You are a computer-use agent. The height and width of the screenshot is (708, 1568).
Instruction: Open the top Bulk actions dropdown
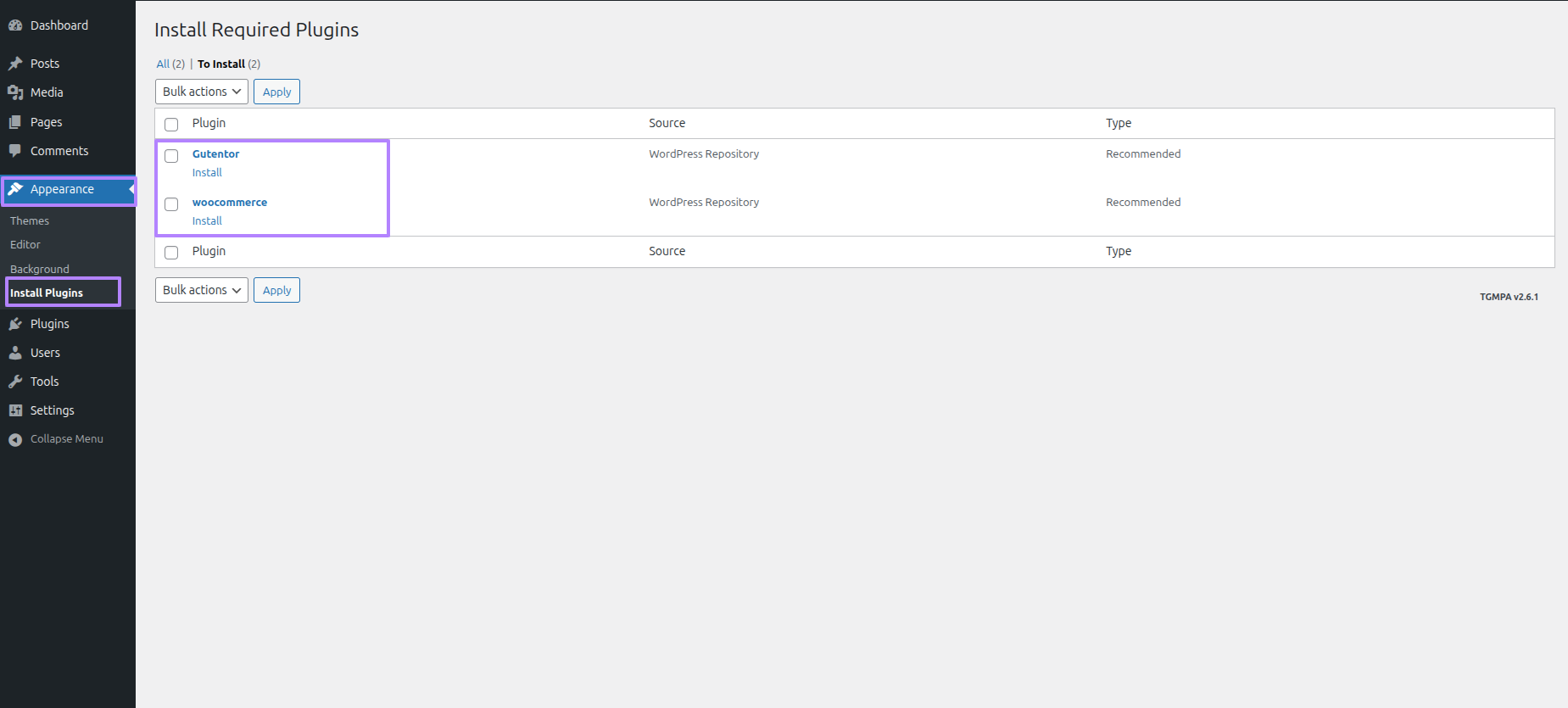tap(201, 92)
